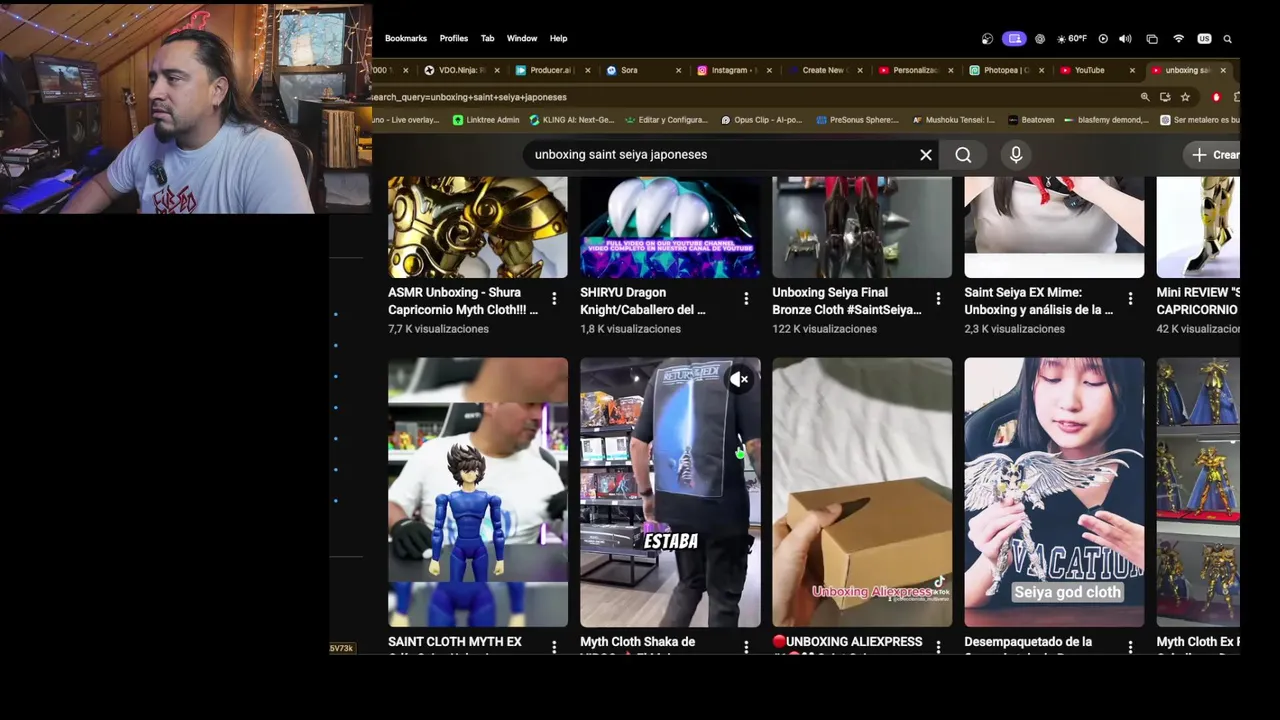Screen dimensions: 1280x720
Task: Open the PreSonus Sphere bookmark
Action: pos(857,120)
